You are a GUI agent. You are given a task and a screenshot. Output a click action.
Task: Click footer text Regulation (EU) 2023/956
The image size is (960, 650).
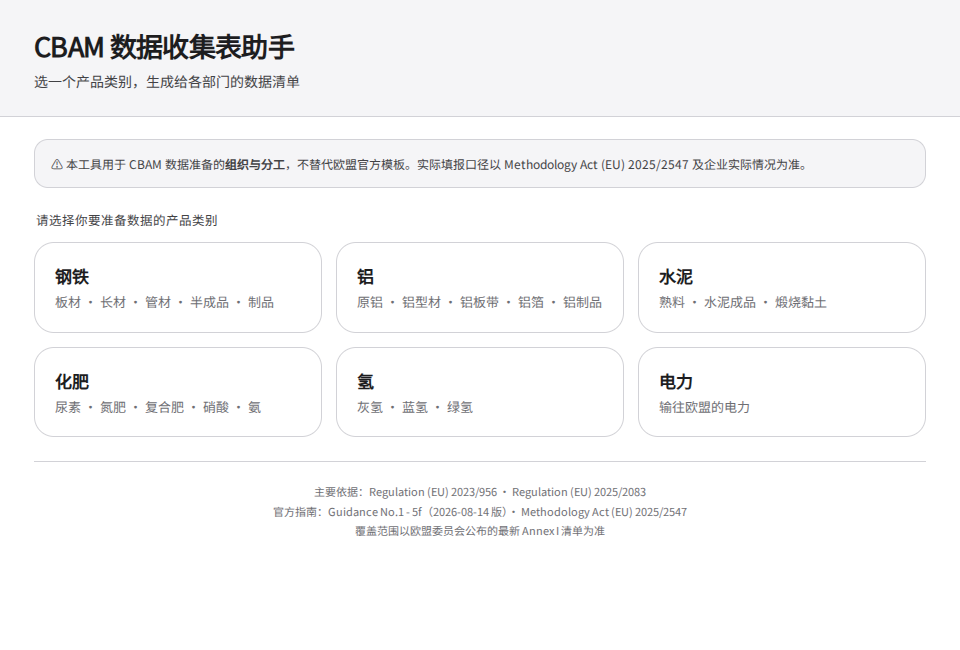(x=433, y=492)
